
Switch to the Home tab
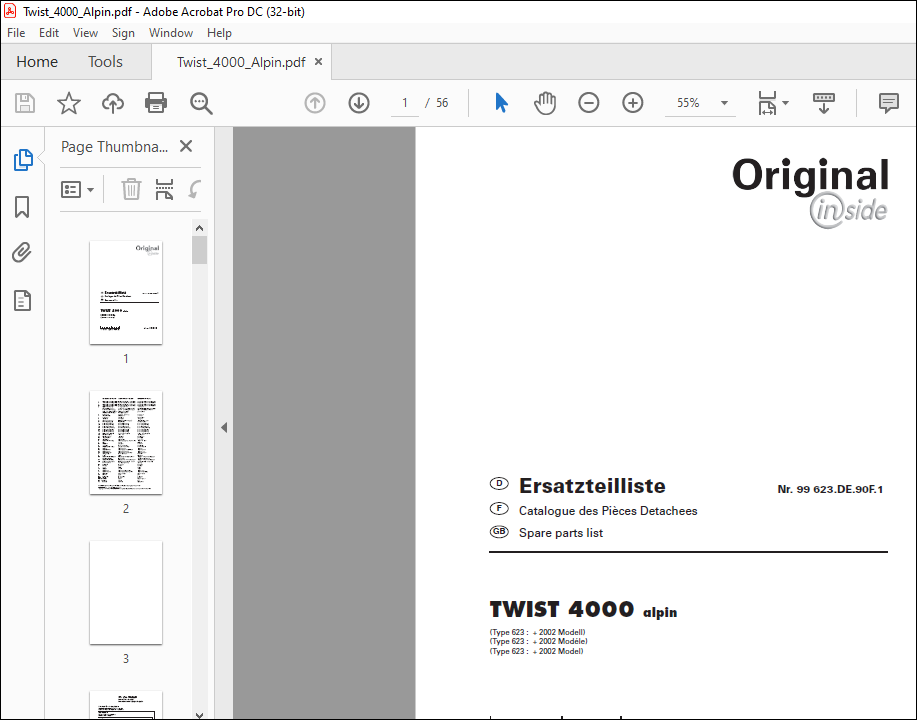[x=37, y=61]
